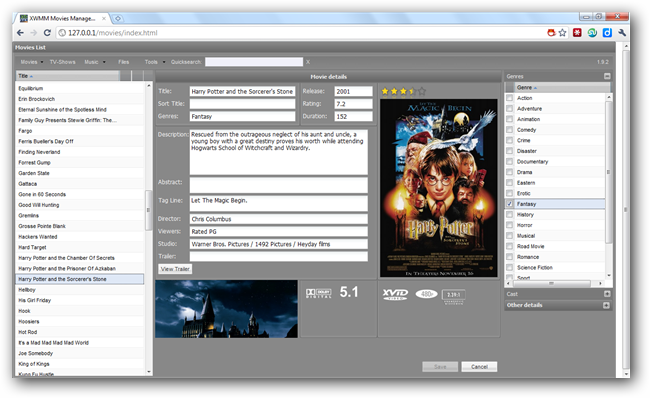Open the Files menu
Viewport: 650px width, 398px height.
click(x=124, y=62)
